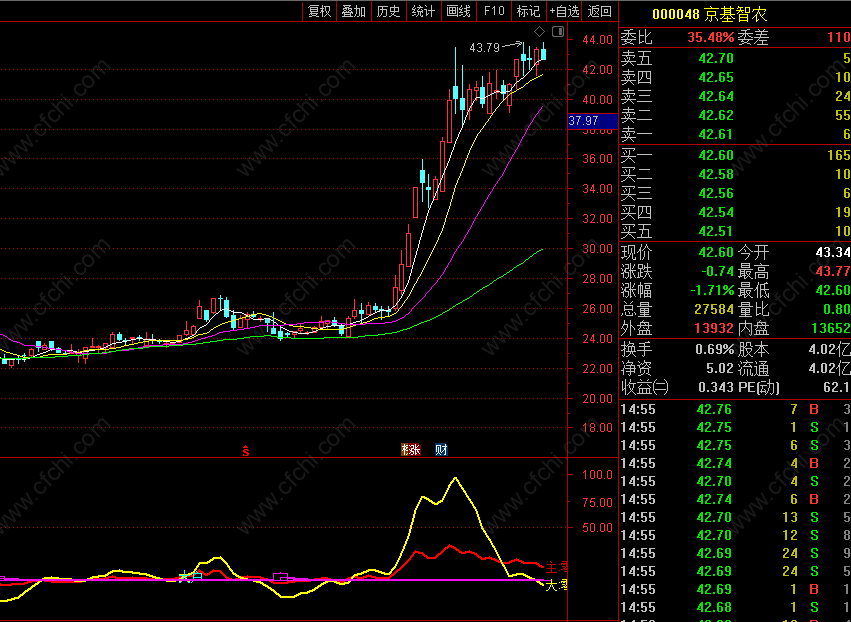
Task: Click the 43.79 high price annotation
Action: pos(484,48)
